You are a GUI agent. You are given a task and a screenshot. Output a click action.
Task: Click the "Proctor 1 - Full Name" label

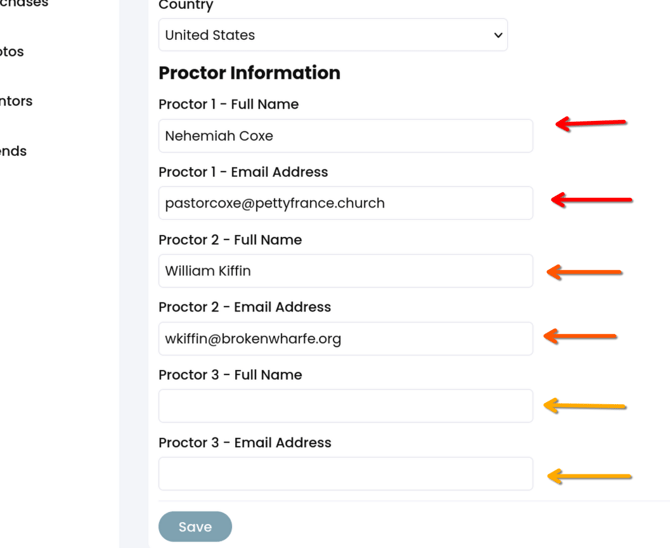[x=228, y=104]
